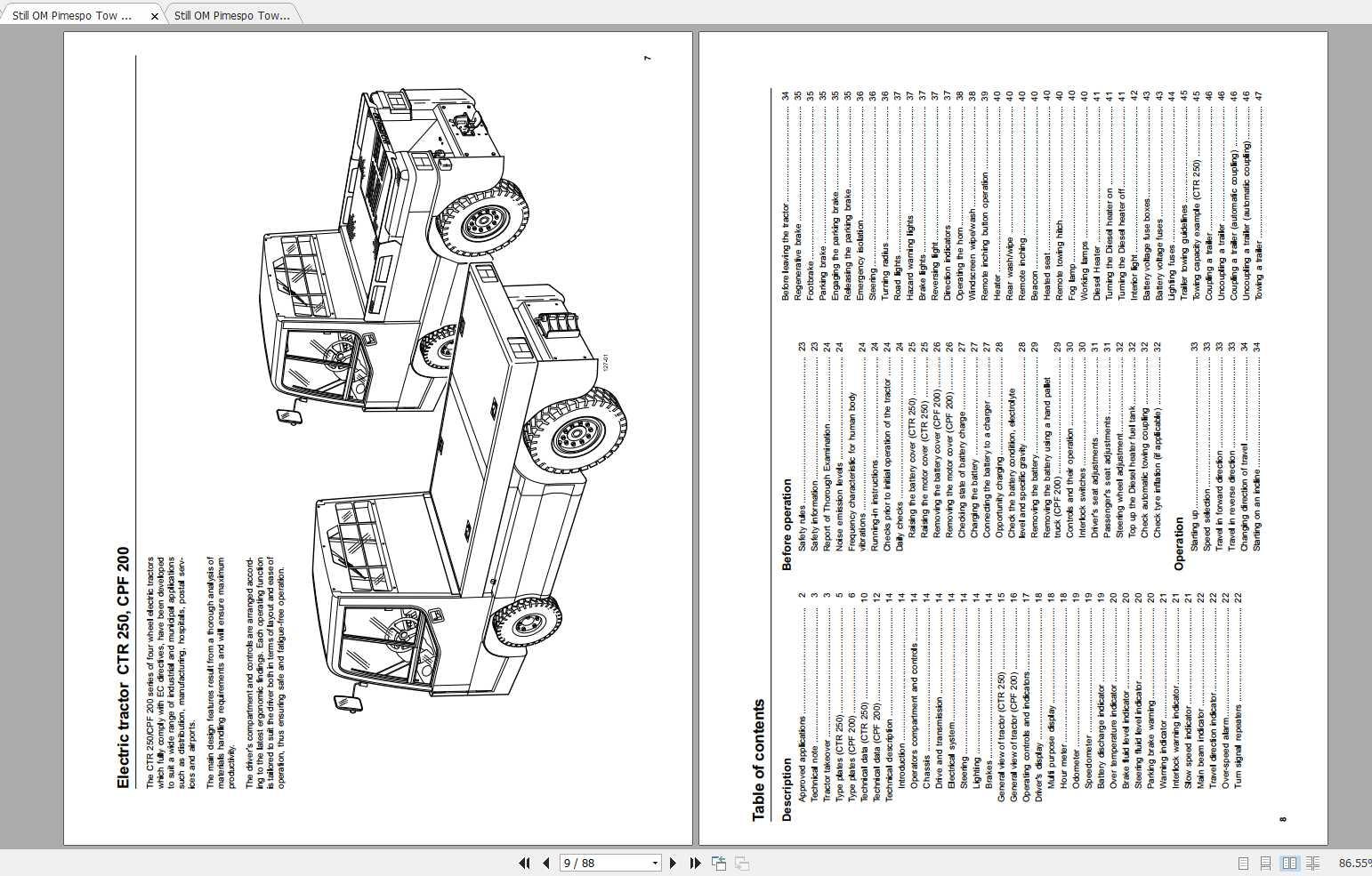This screenshot has height=876, width=1372.
Task: Click the next view icon
Action: tap(741, 863)
